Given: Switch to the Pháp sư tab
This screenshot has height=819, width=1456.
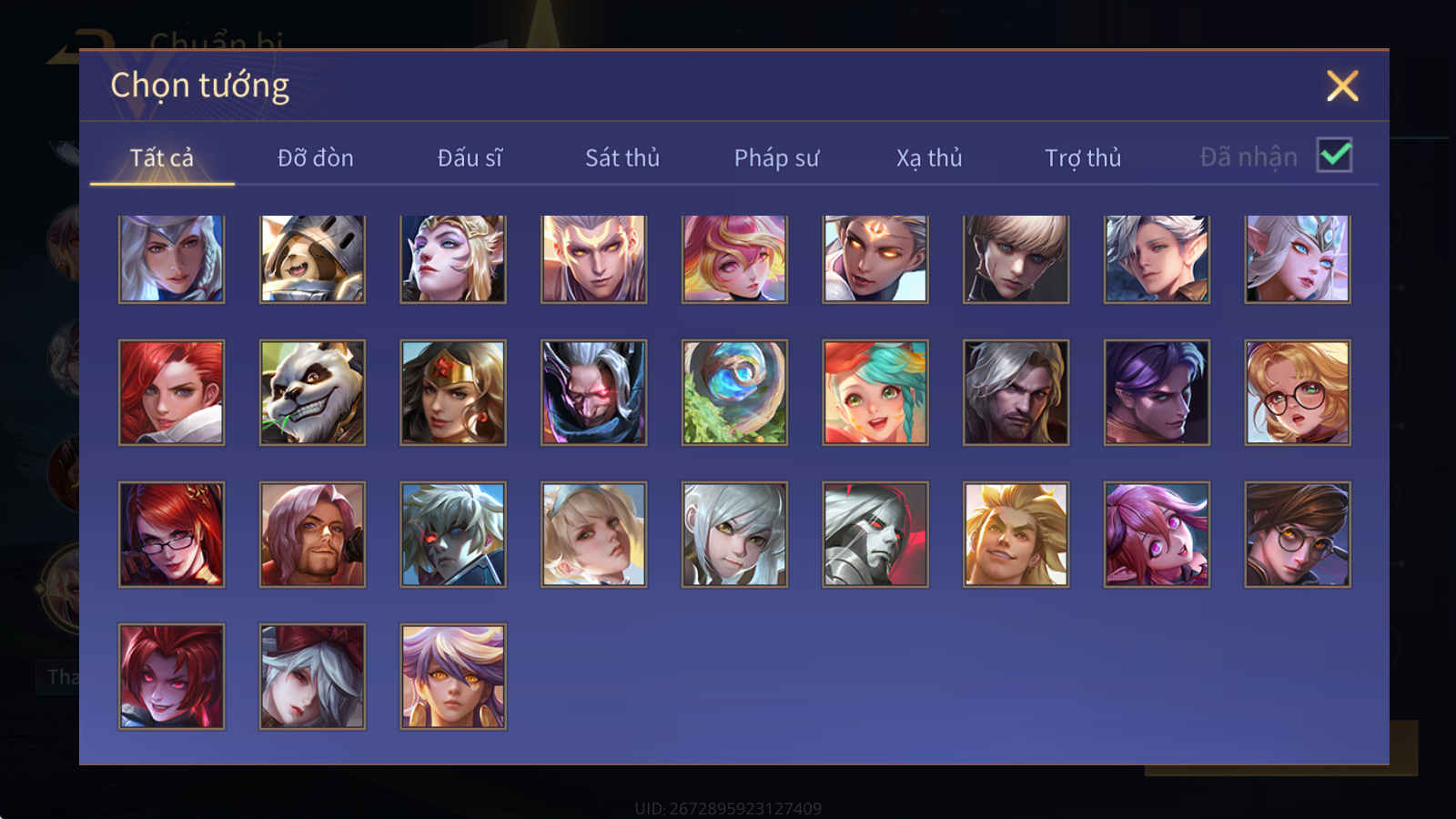Looking at the screenshot, I should [776, 157].
